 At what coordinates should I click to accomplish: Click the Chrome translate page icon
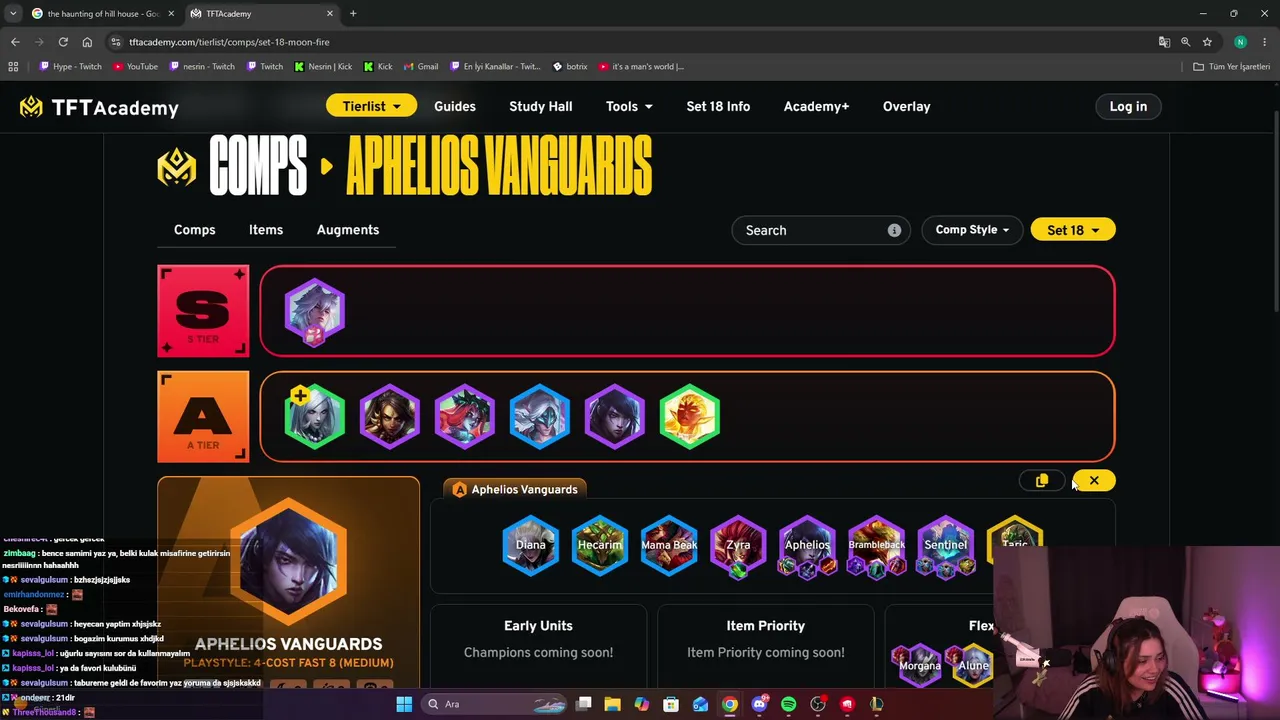click(x=1164, y=42)
